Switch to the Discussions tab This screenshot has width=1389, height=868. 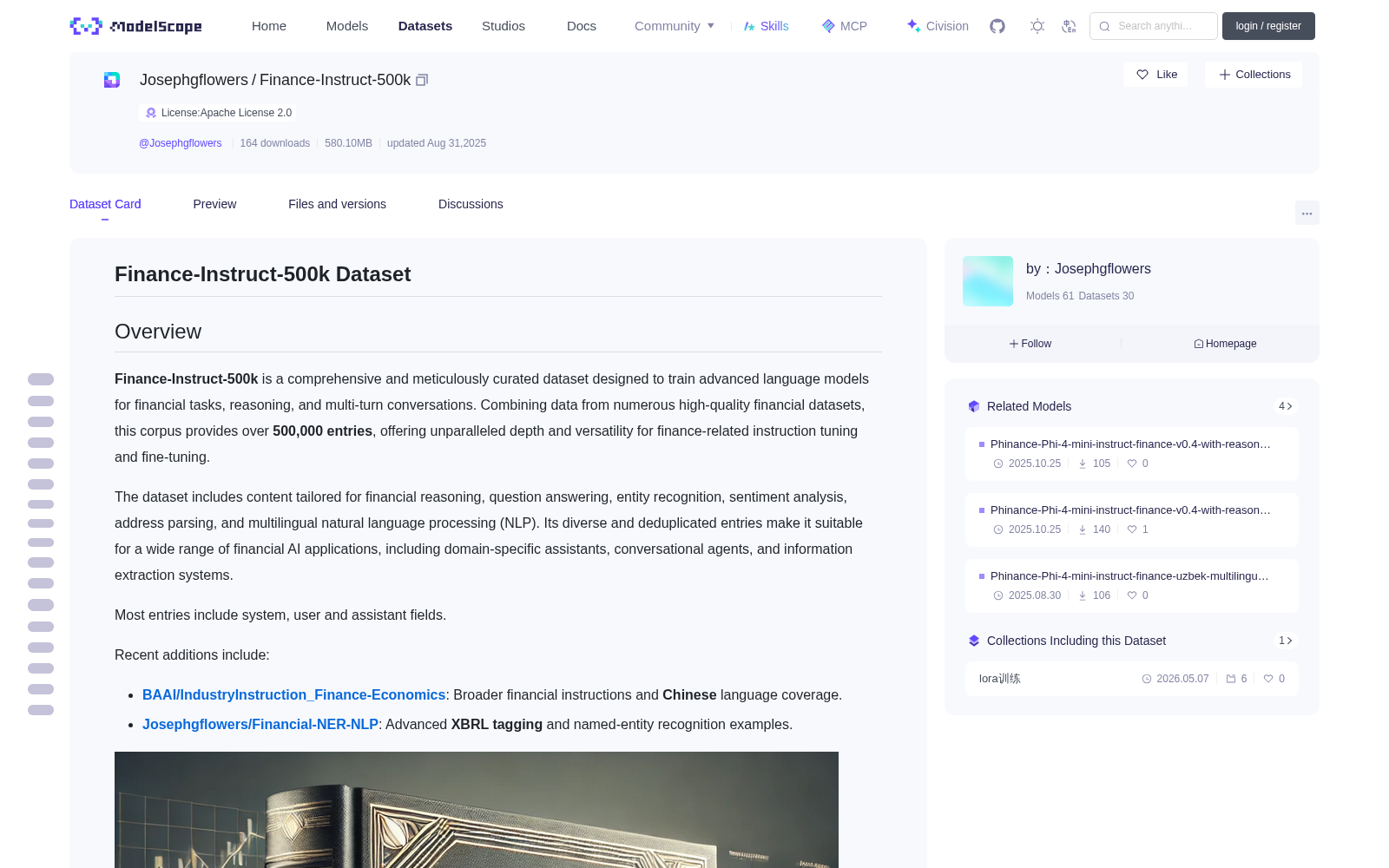[x=471, y=204]
